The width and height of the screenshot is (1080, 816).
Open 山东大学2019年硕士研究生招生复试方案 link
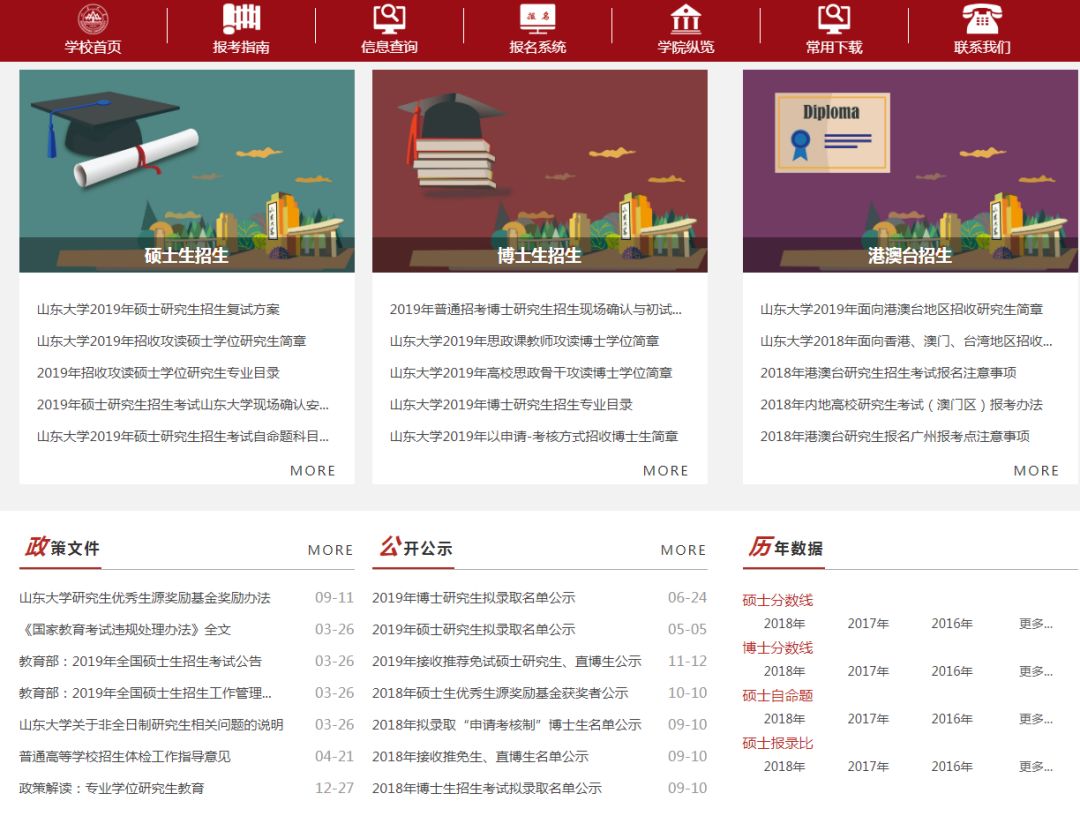158,310
